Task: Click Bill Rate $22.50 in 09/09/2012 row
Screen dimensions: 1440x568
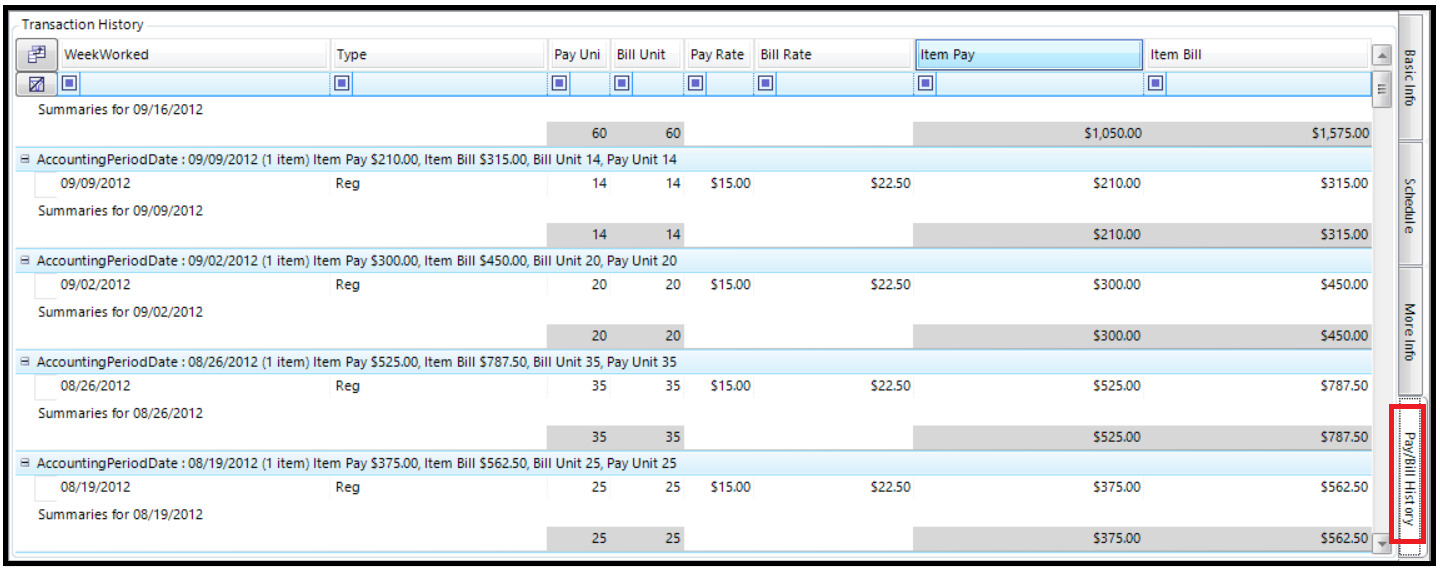Action: pos(890,184)
